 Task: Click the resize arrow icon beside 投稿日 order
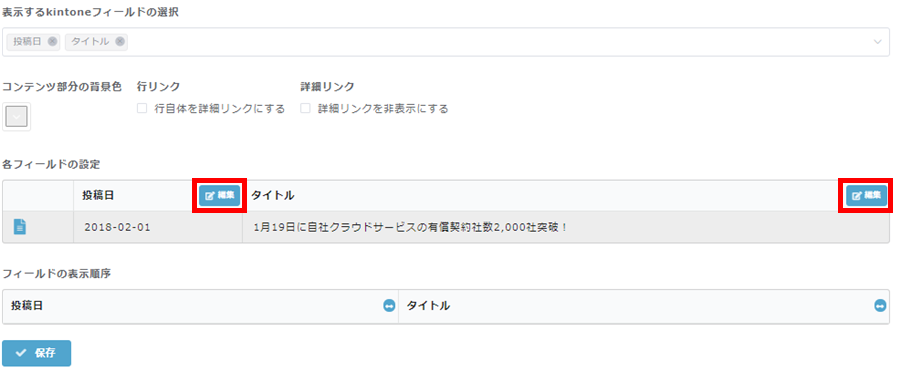(389, 306)
